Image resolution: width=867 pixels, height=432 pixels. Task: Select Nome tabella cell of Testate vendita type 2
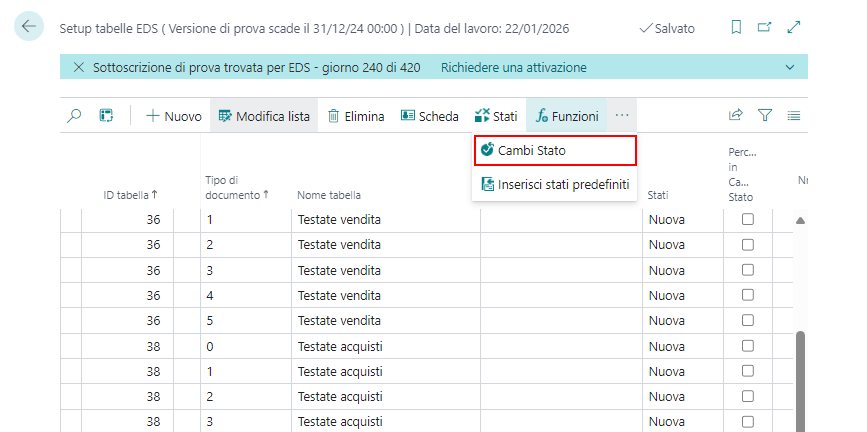[x=385, y=244]
